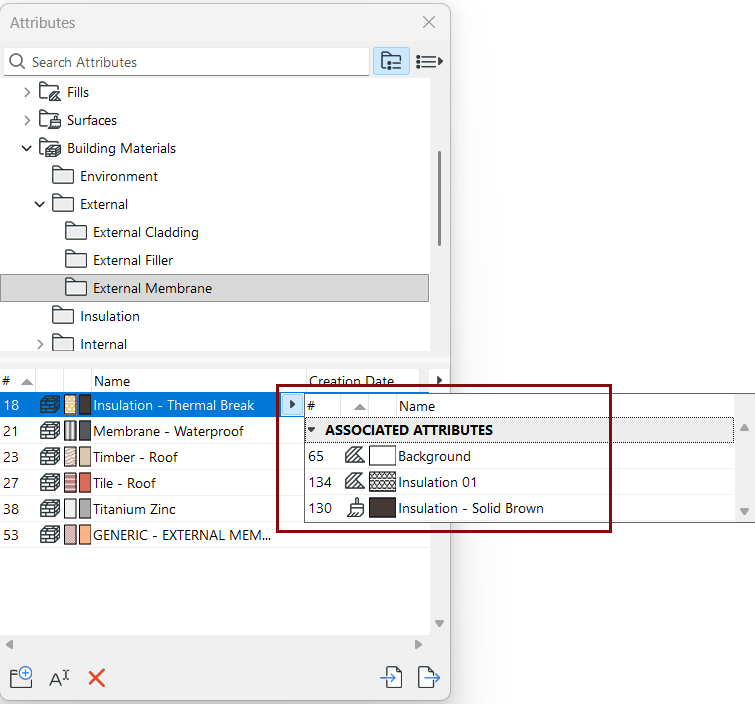Import attributes from file
Screen dimensions: 755x704
391,678
